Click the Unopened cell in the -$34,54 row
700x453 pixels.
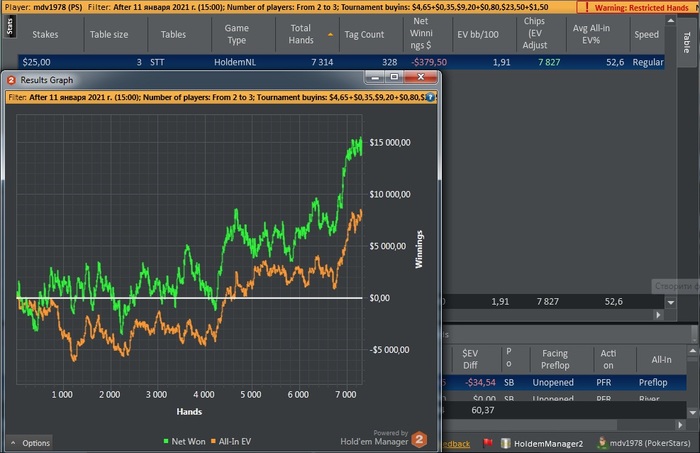[x=553, y=382]
